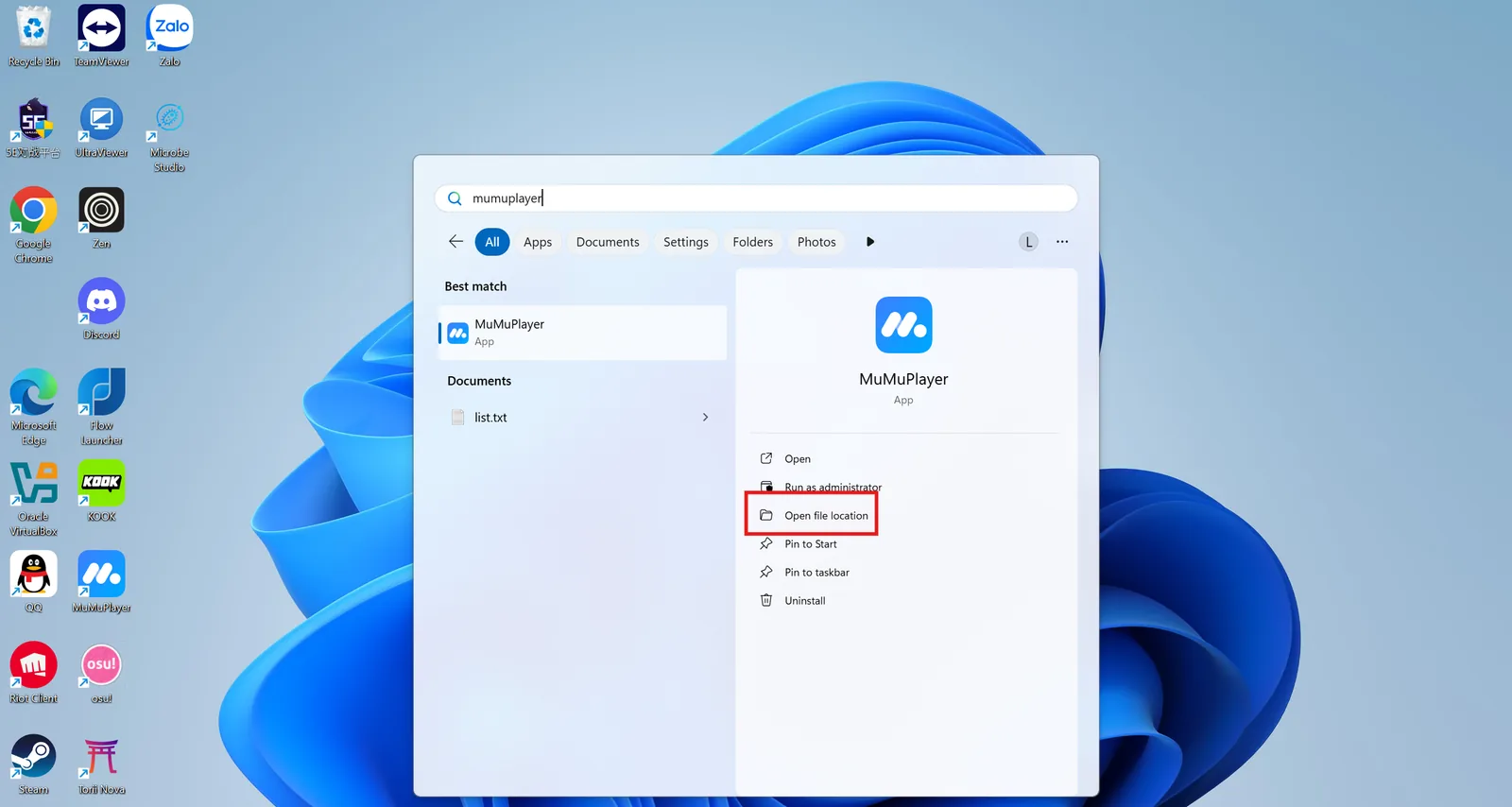
Task: Click the magnifier icon in search box
Action: (x=455, y=198)
